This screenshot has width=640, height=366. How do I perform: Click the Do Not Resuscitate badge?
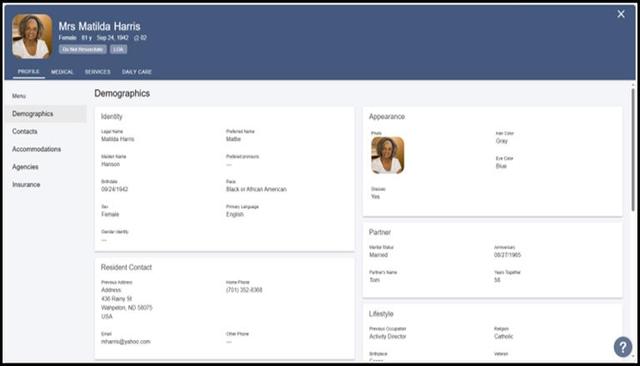point(83,49)
